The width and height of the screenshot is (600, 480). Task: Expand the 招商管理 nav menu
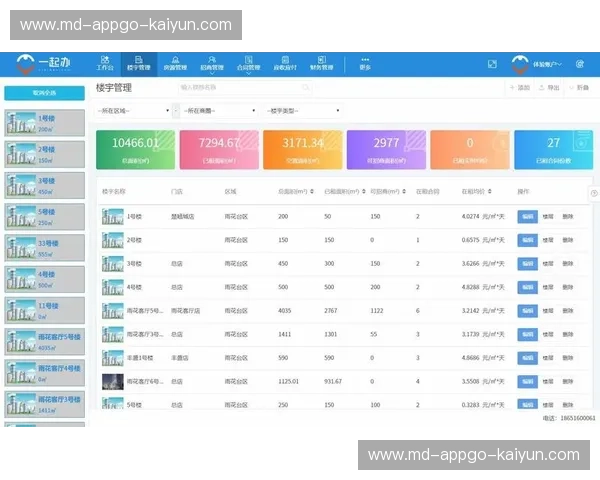click(x=212, y=64)
